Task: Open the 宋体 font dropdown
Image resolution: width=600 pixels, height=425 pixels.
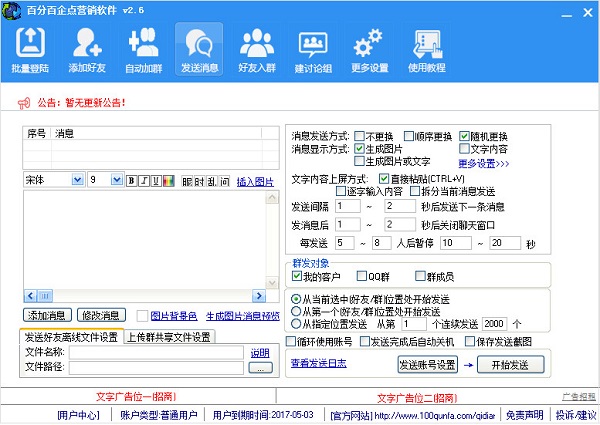Action: point(78,179)
